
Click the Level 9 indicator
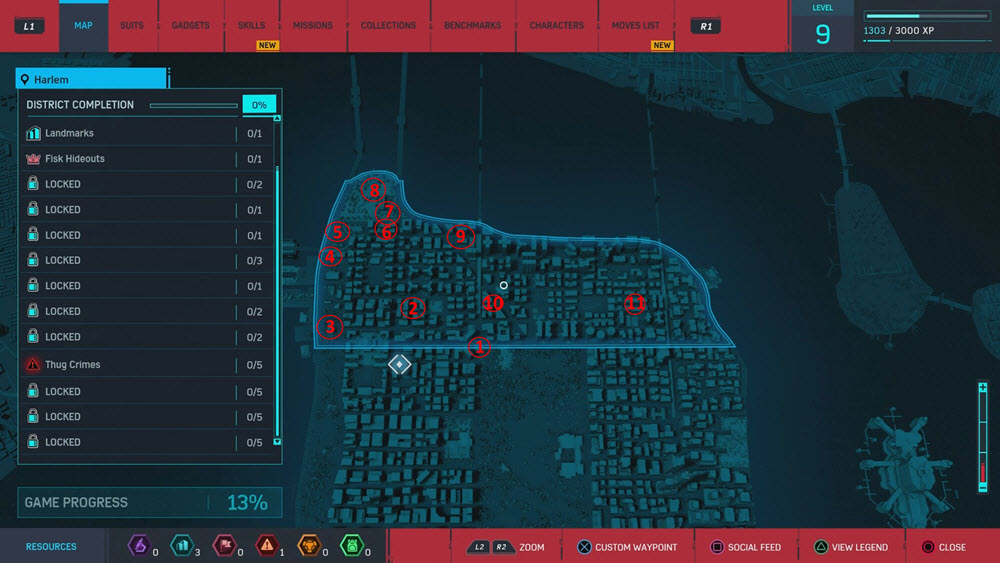tap(823, 27)
